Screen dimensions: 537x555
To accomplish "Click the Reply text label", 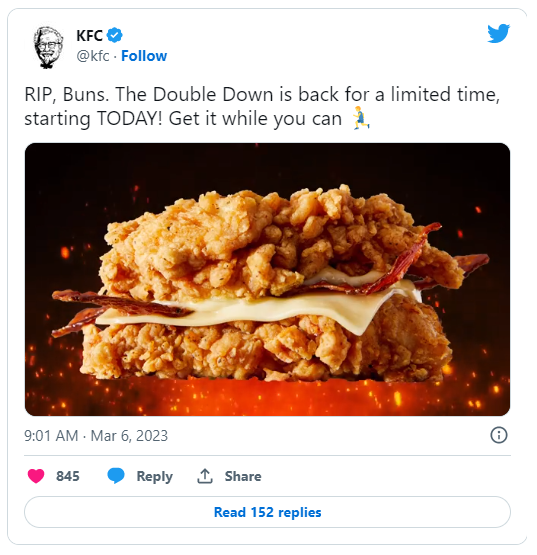I will point(155,476).
